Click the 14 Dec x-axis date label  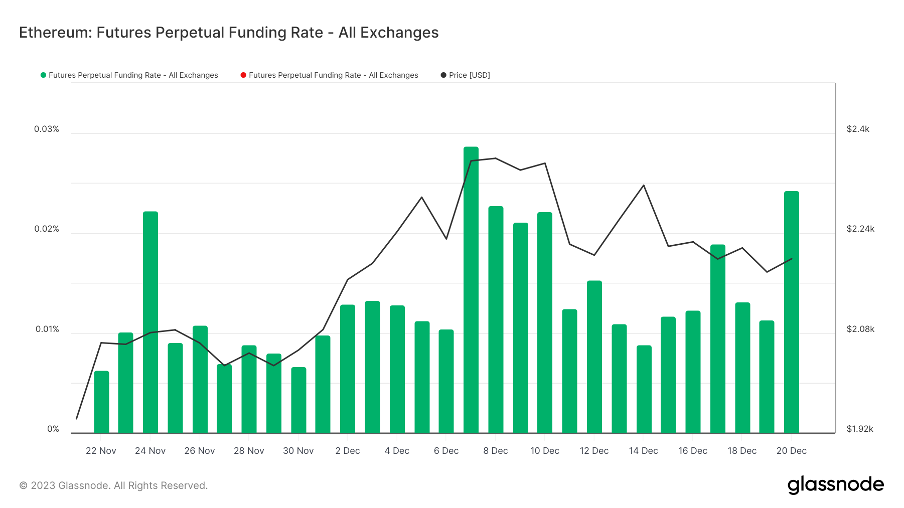(x=643, y=451)
